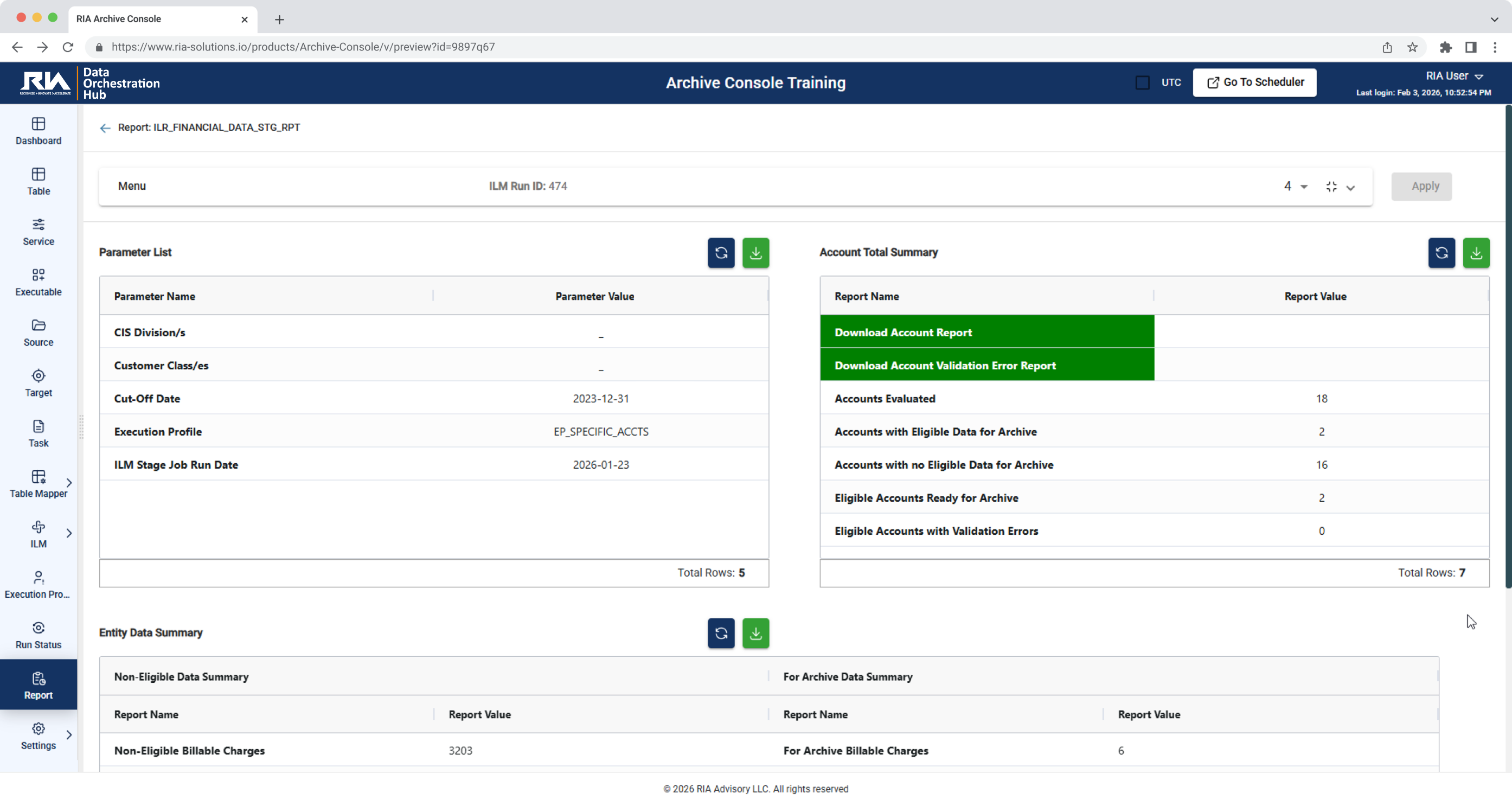This screenshot has height=806, width=1512.
Task: Click the RIA logo in header
Action: click(45, 84)
